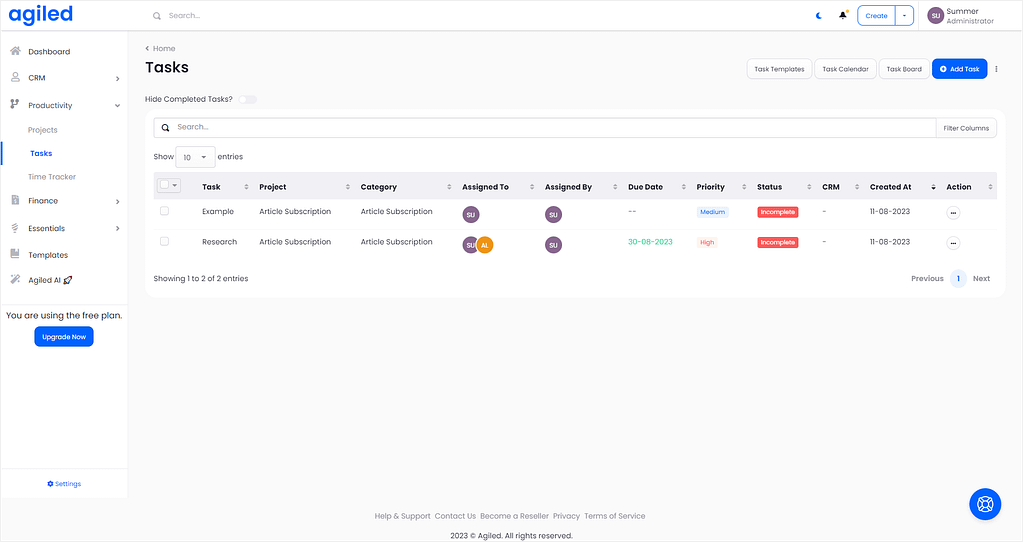
Task: Select Tasks in sidebar
Action: click(x=41, y=153)
